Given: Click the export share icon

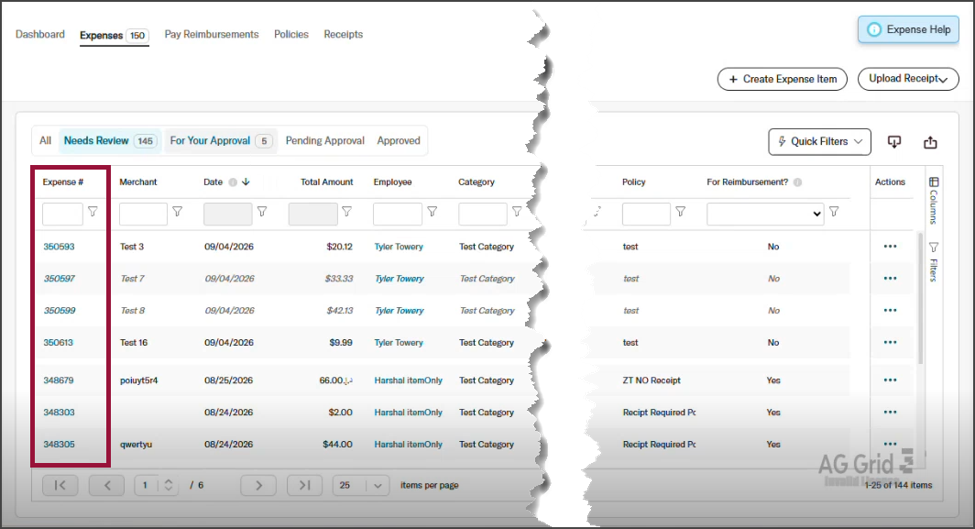Looking at the screenshot, I should [x=930, y=142].
